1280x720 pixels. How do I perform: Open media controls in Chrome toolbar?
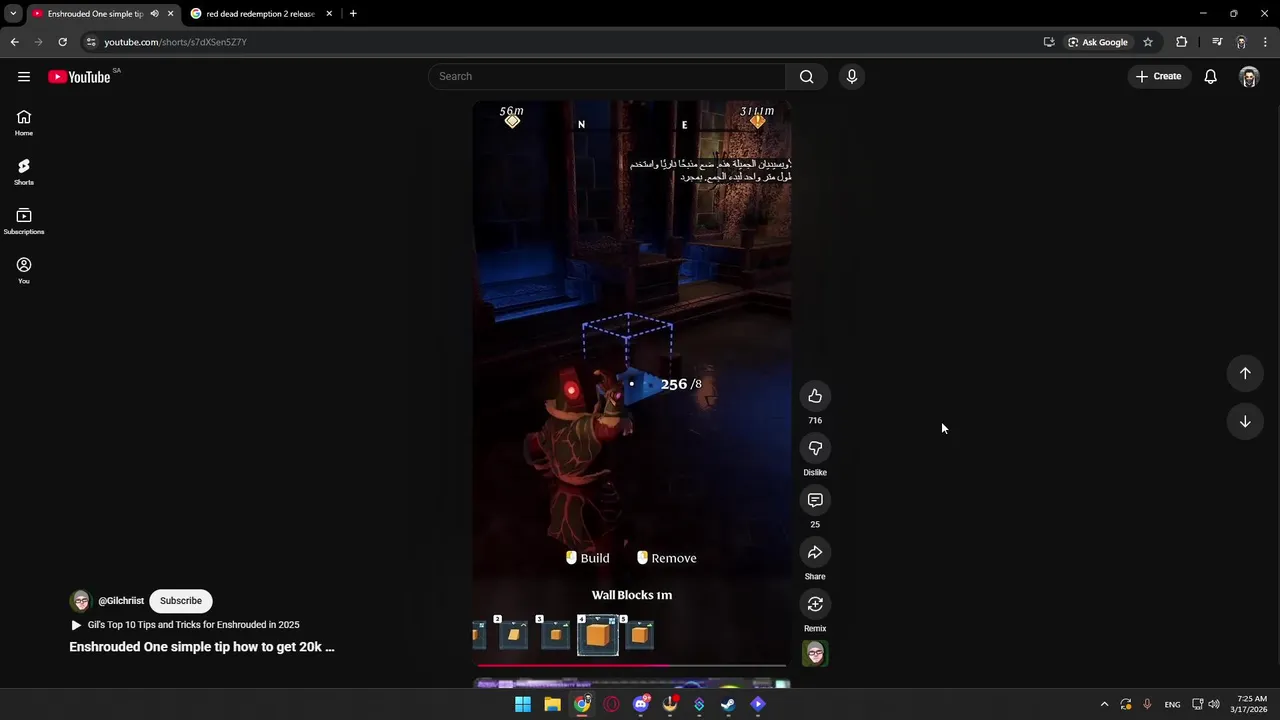click(x=1216, y=42)
